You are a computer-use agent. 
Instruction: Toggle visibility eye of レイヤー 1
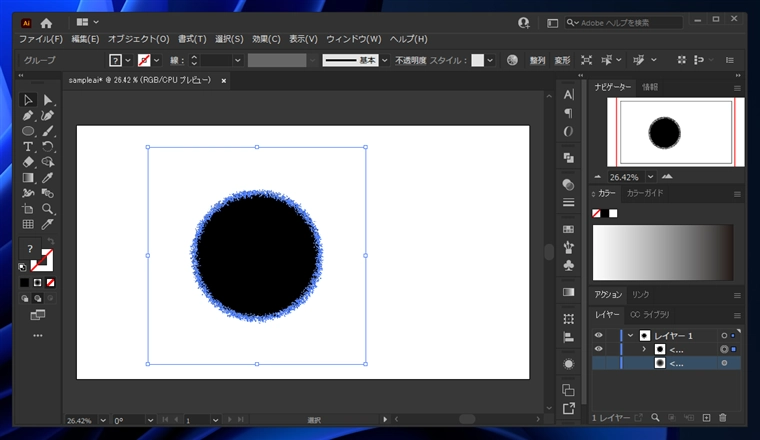coord(599,335)
